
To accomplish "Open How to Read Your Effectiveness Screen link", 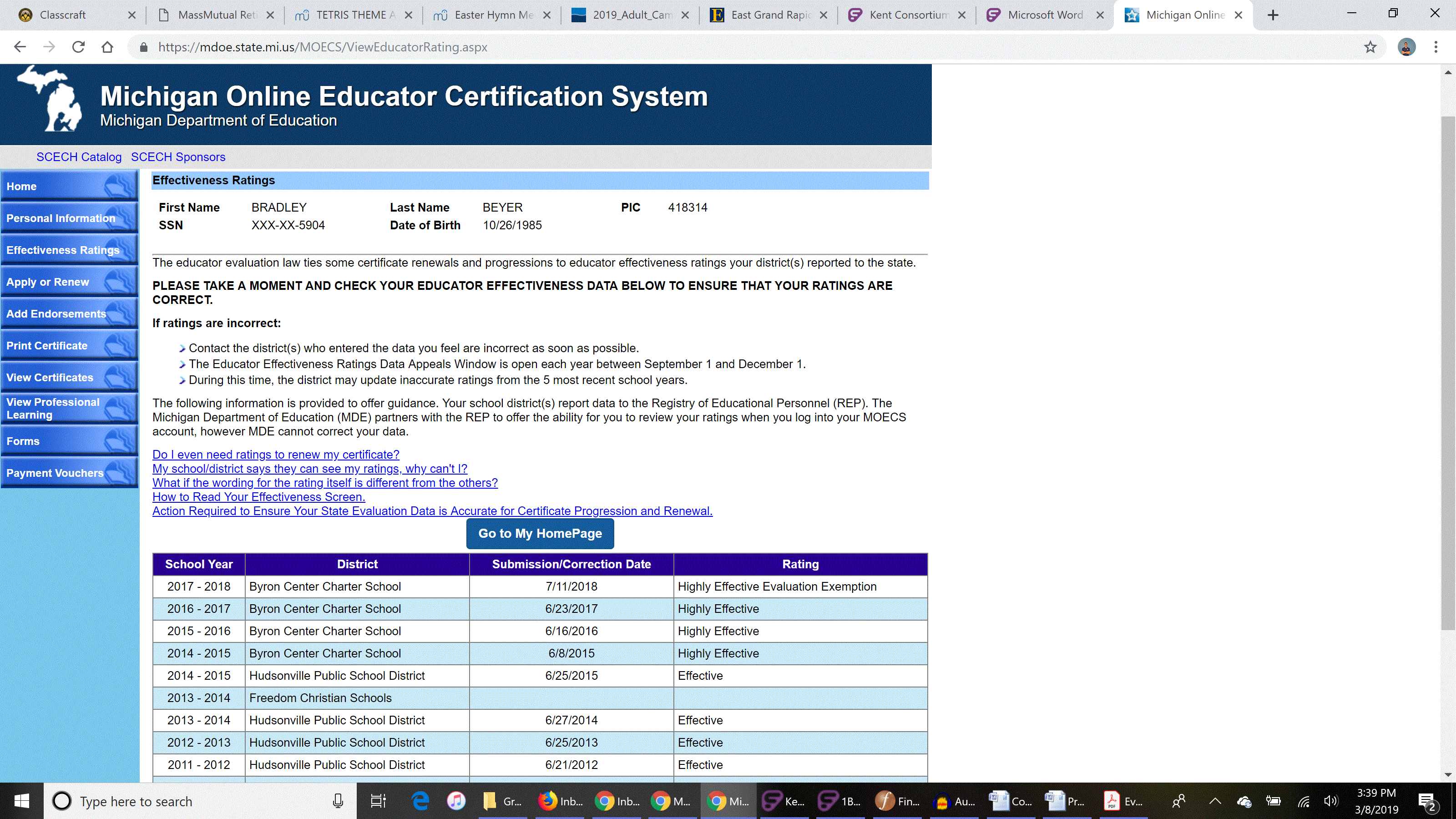I will click(x=259, y=497).
